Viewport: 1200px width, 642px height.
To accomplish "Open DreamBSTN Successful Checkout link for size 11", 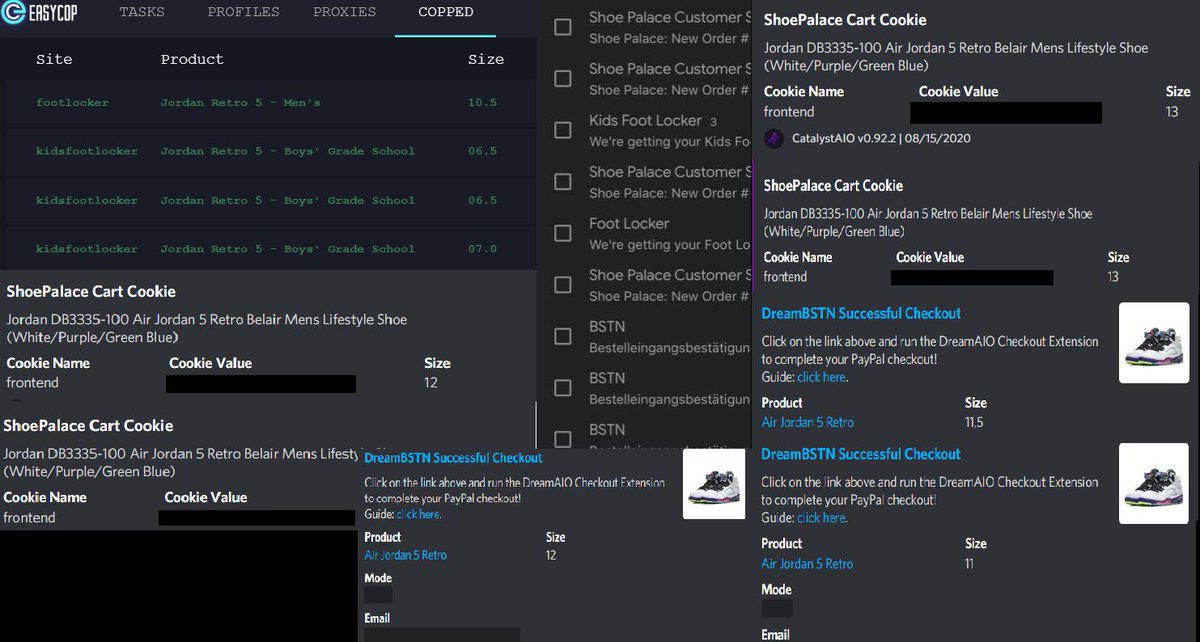I will (861, 454).
